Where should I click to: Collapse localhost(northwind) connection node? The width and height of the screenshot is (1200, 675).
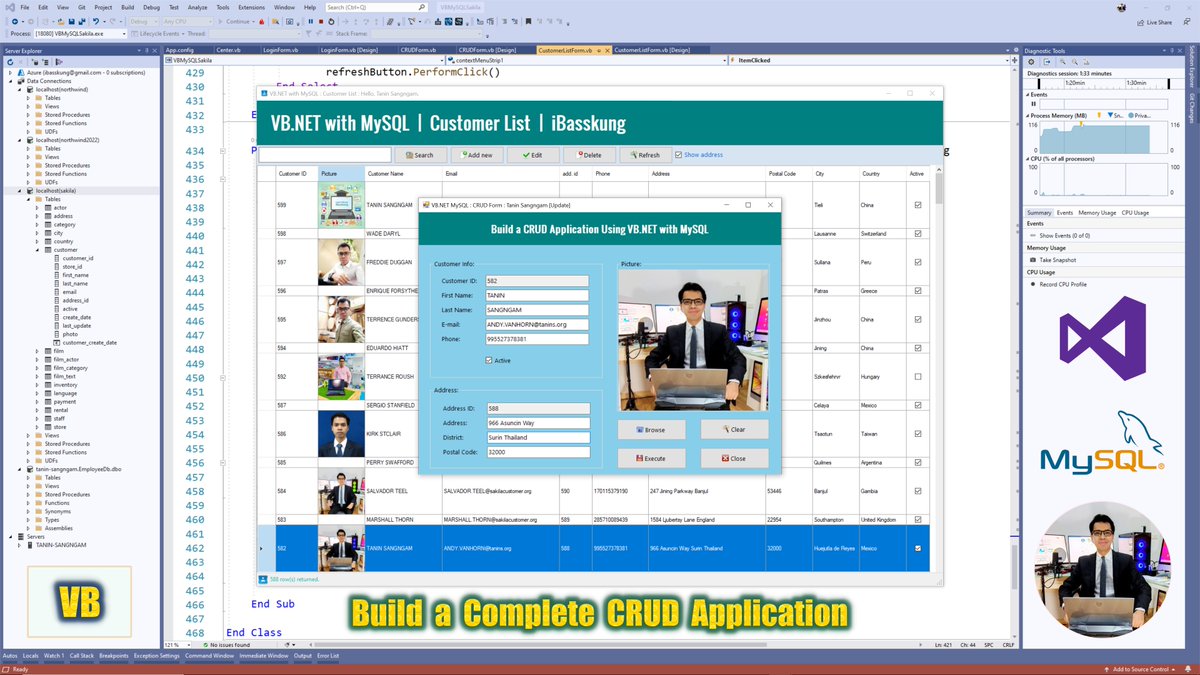pos(20,89)
